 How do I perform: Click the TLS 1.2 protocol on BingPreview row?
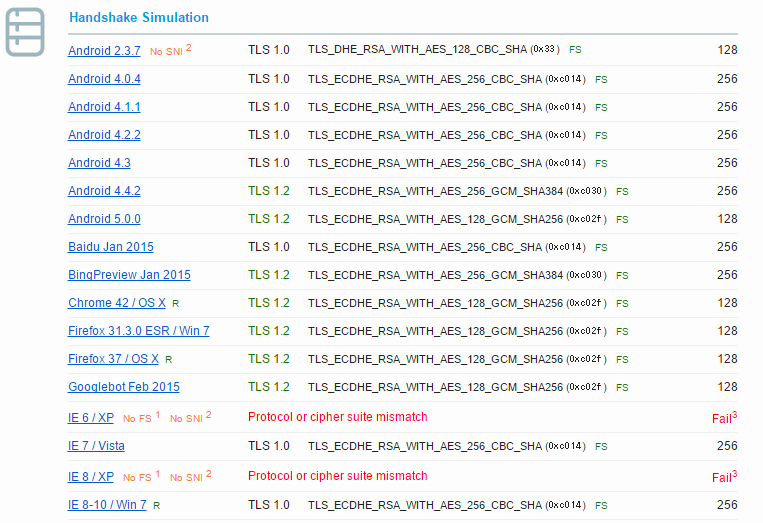tap(269, 275)
